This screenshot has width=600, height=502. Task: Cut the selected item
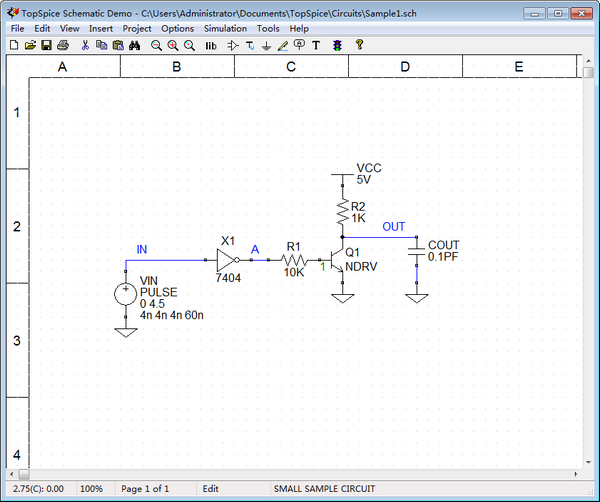85,46
